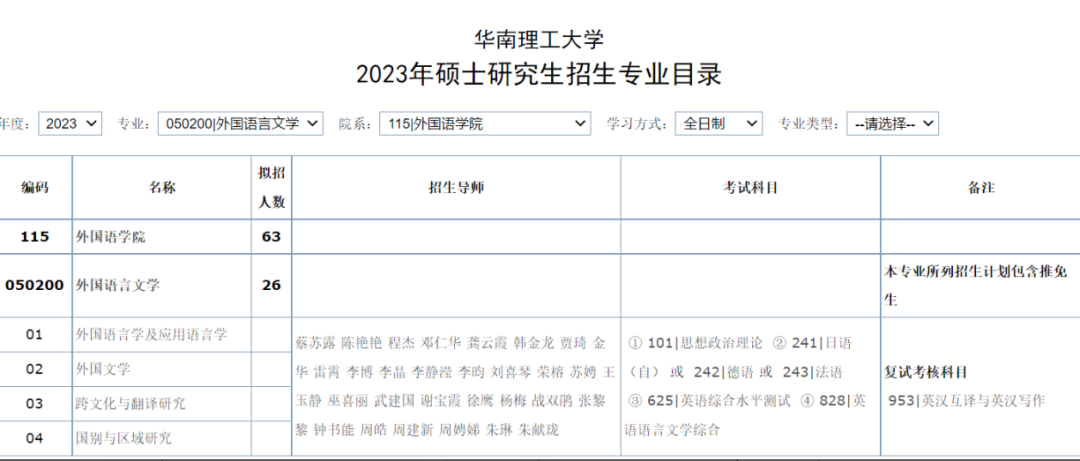Click the 625|英语综合水平测试 exam subject

[719, 401]
